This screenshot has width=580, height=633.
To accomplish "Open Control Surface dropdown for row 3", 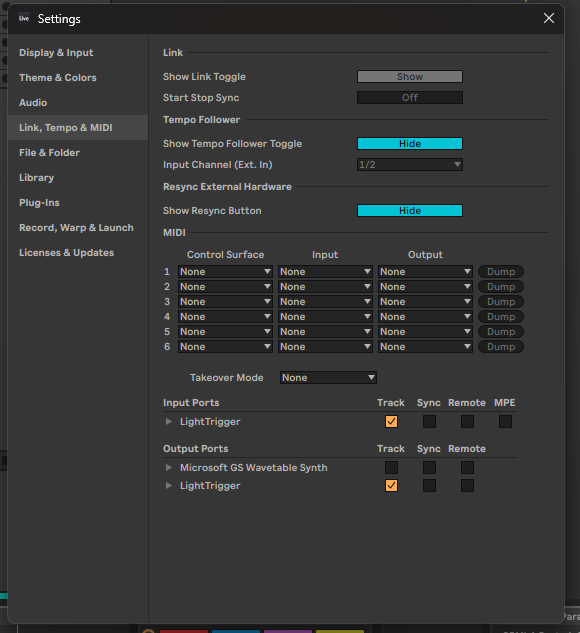I will point(225,302).
